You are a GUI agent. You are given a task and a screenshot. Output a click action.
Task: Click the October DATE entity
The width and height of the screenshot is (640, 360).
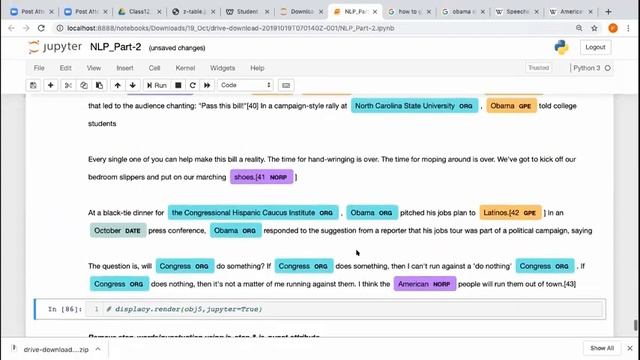pyautogui.click(x=118, y=231)
